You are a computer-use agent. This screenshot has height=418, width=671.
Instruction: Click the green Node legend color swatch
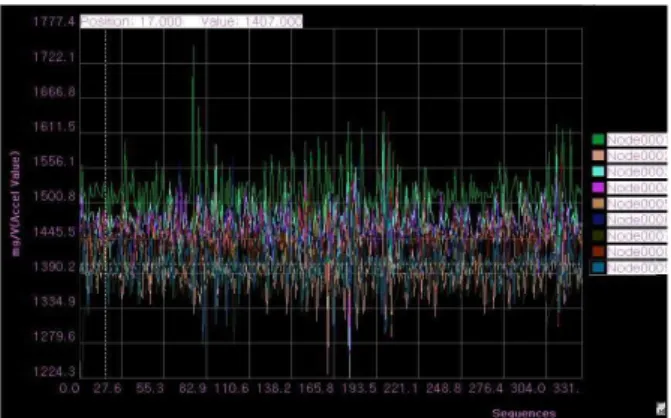coord(598,139)
